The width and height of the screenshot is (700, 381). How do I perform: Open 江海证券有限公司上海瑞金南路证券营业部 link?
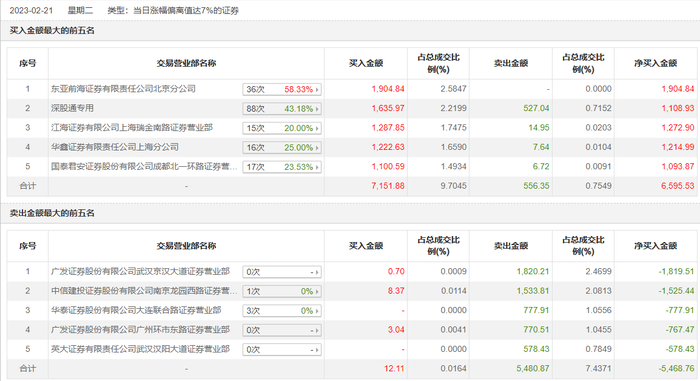point(132,128)
